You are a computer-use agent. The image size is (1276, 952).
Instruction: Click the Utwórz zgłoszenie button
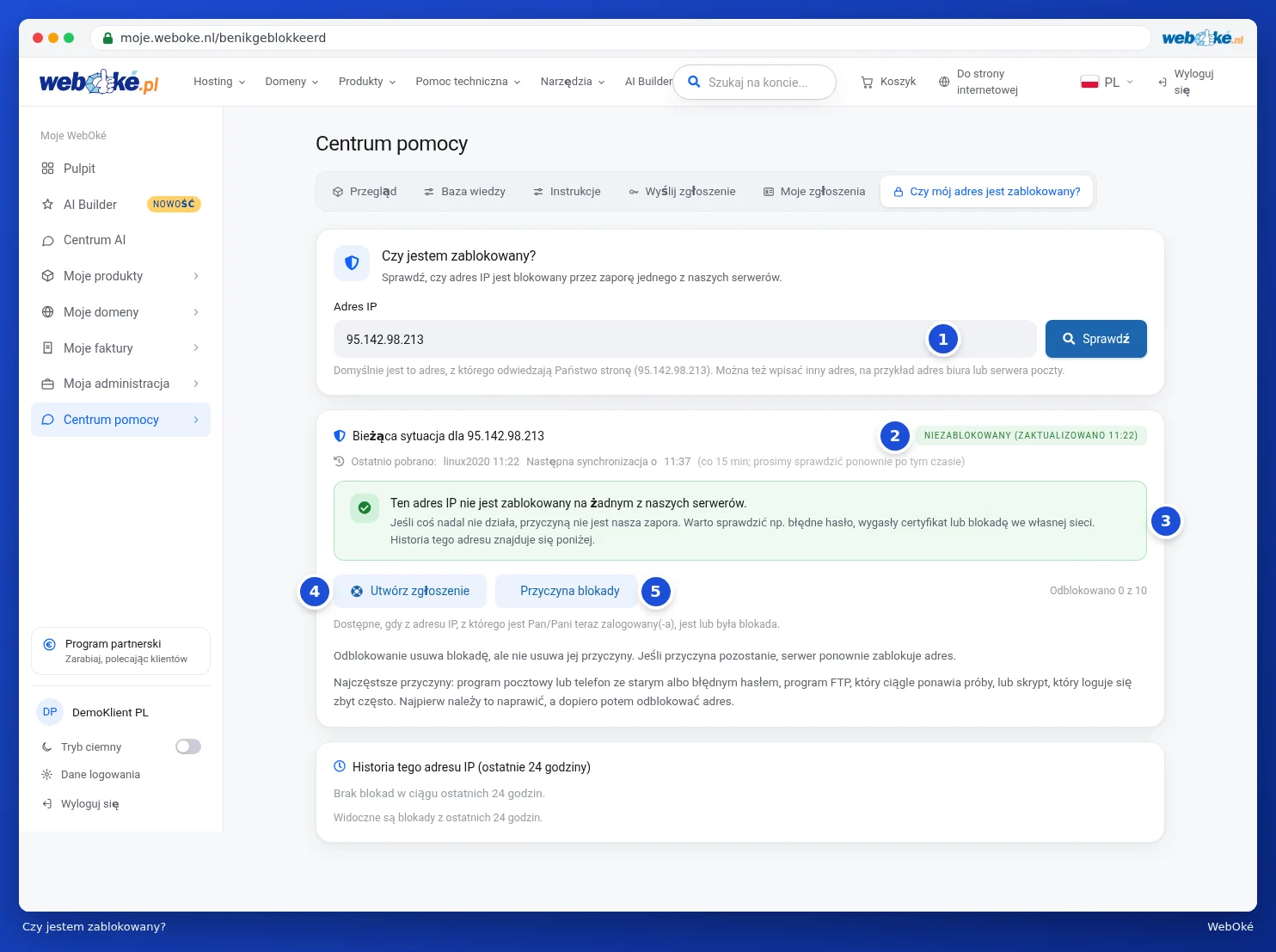[x=410, y=591]
